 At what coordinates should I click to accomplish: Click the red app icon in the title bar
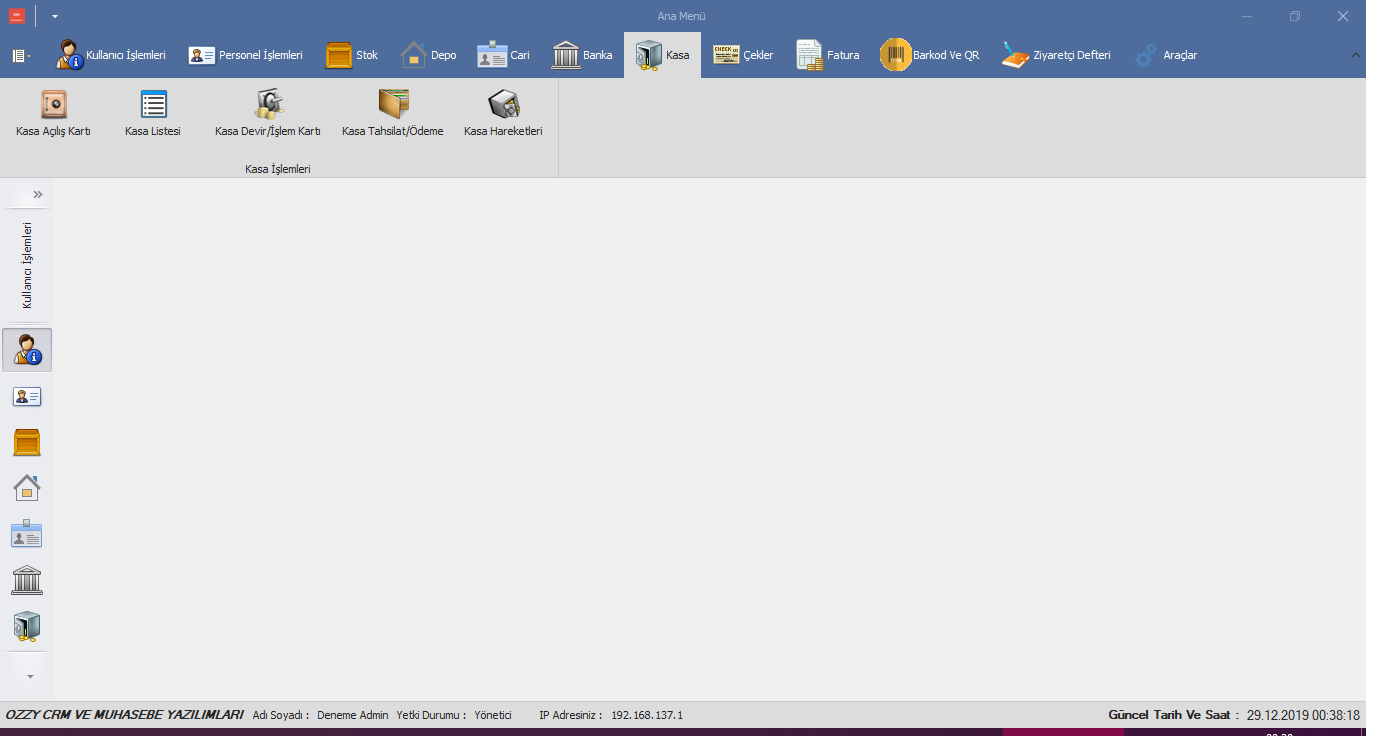tap(17, 16)
